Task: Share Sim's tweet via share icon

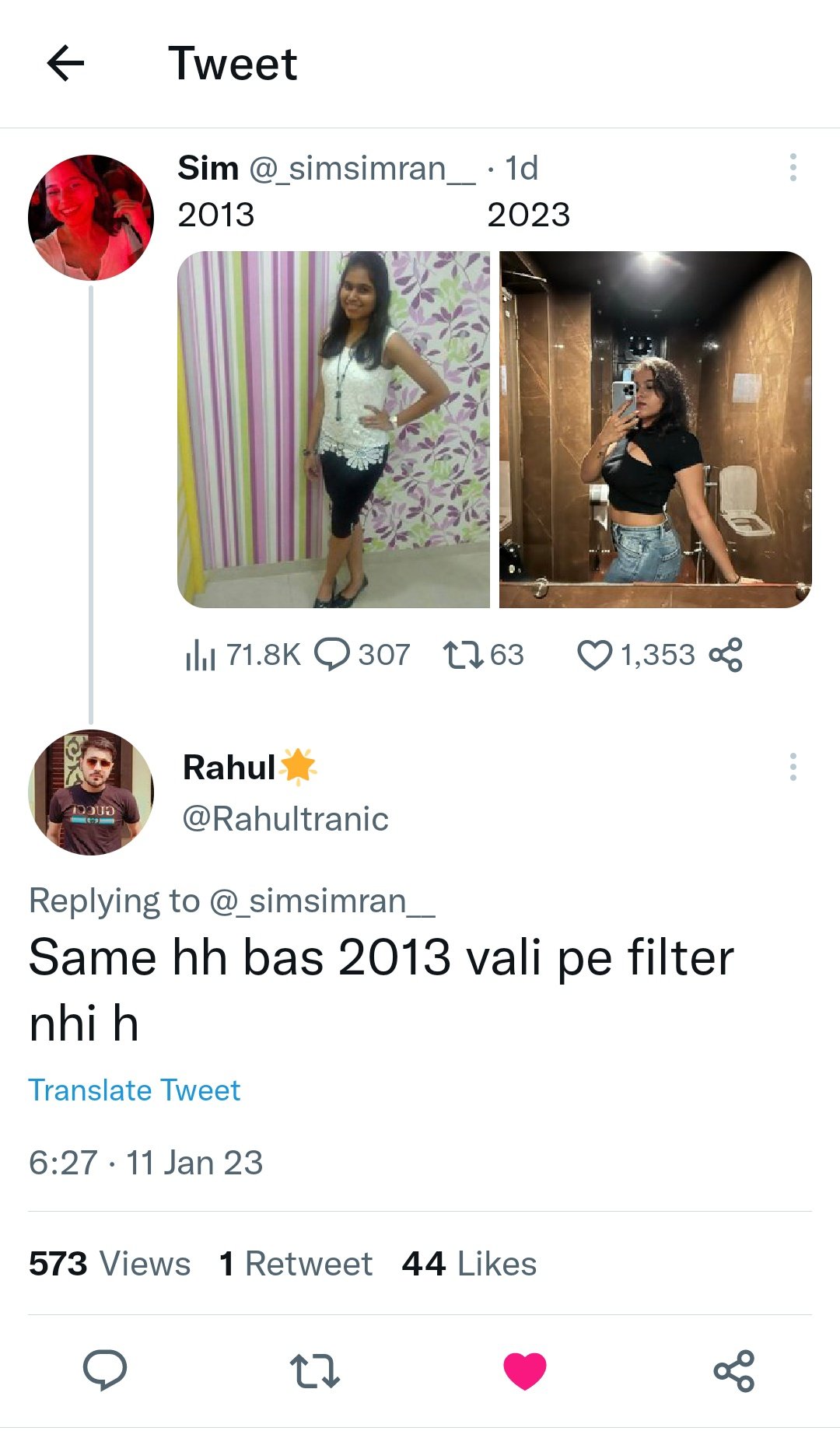Action: click(x=726, y=655)
